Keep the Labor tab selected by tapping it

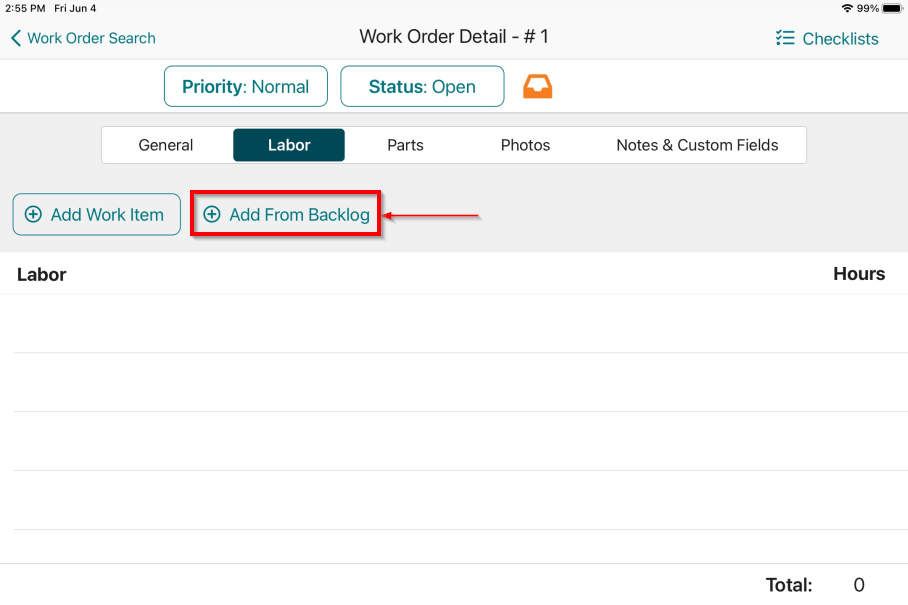[x=289, y=145]
